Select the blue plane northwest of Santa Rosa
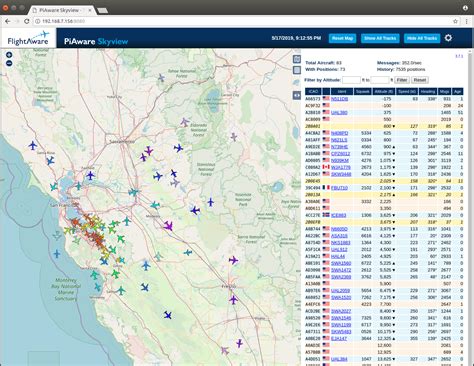Viewport: 474px width, 366px height. coord(33,145)
